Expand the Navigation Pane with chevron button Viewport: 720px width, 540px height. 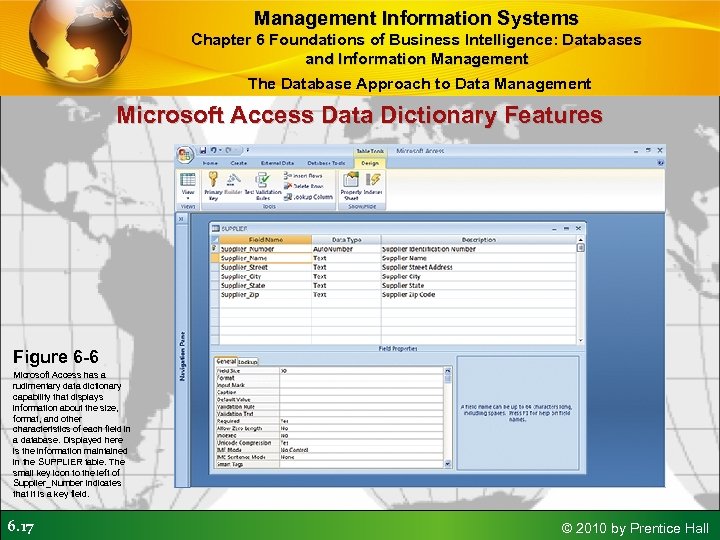coord(181,219)
